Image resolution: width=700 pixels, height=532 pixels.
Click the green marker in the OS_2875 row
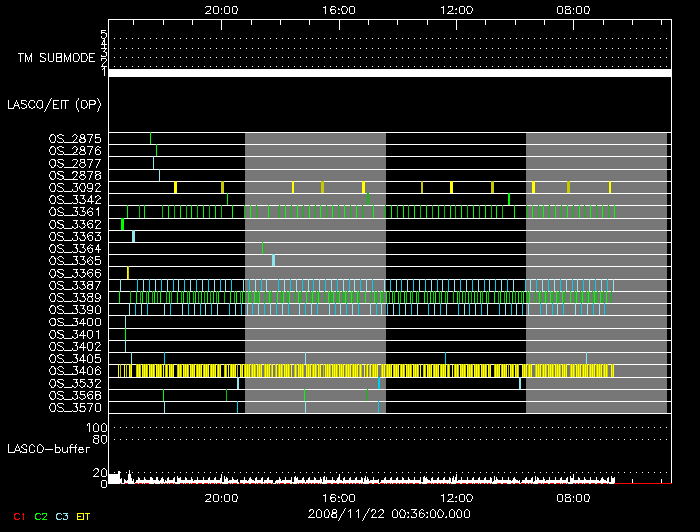[x=151, y=138]
